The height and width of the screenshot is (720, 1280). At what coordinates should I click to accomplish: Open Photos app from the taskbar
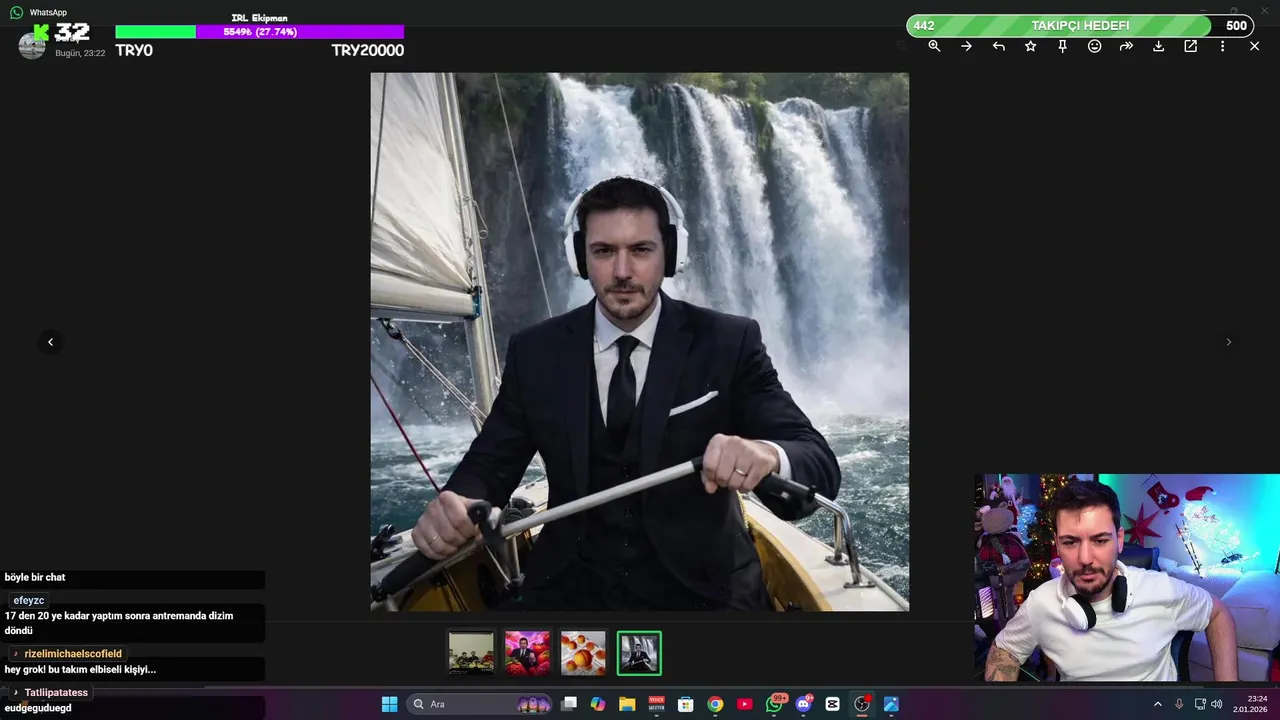point(891,704)
